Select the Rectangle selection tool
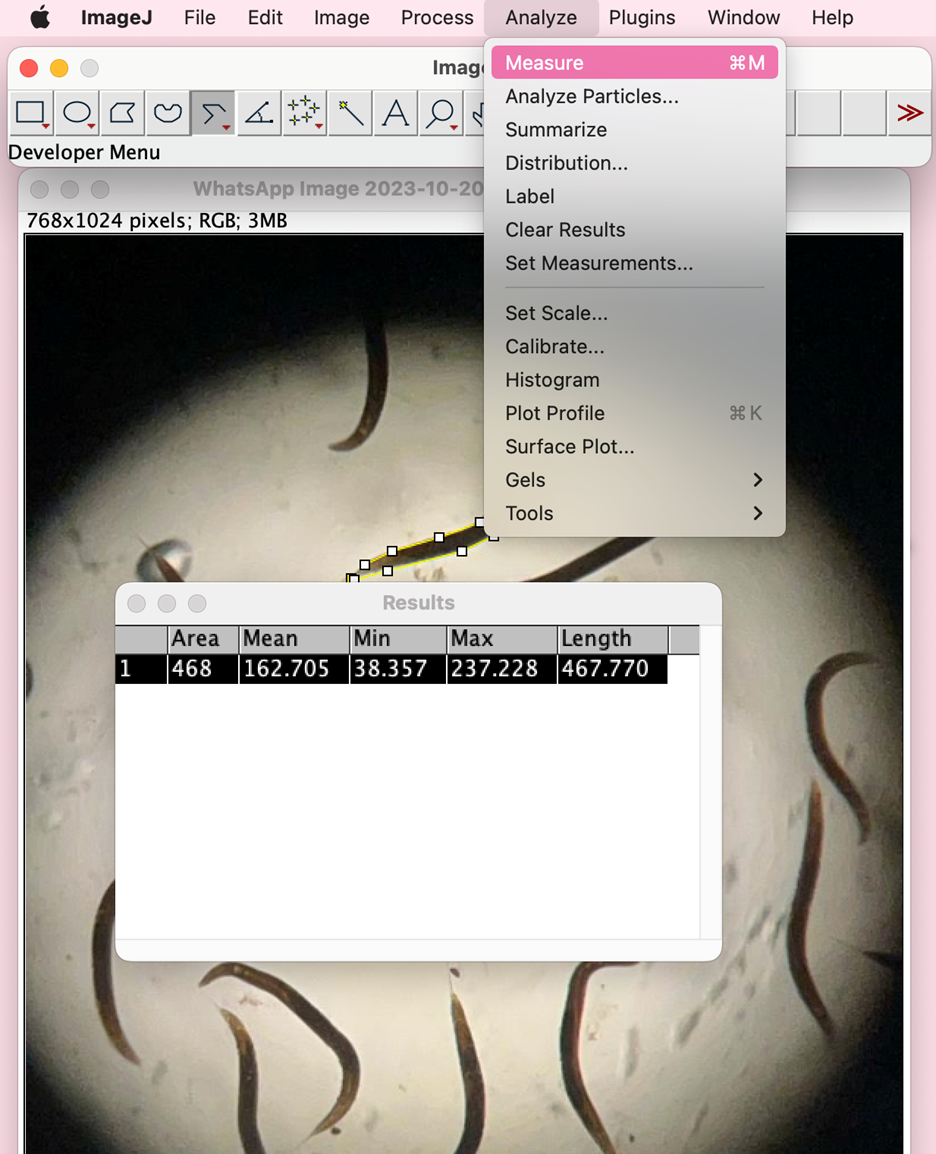936x1154 pixels. 32,113
